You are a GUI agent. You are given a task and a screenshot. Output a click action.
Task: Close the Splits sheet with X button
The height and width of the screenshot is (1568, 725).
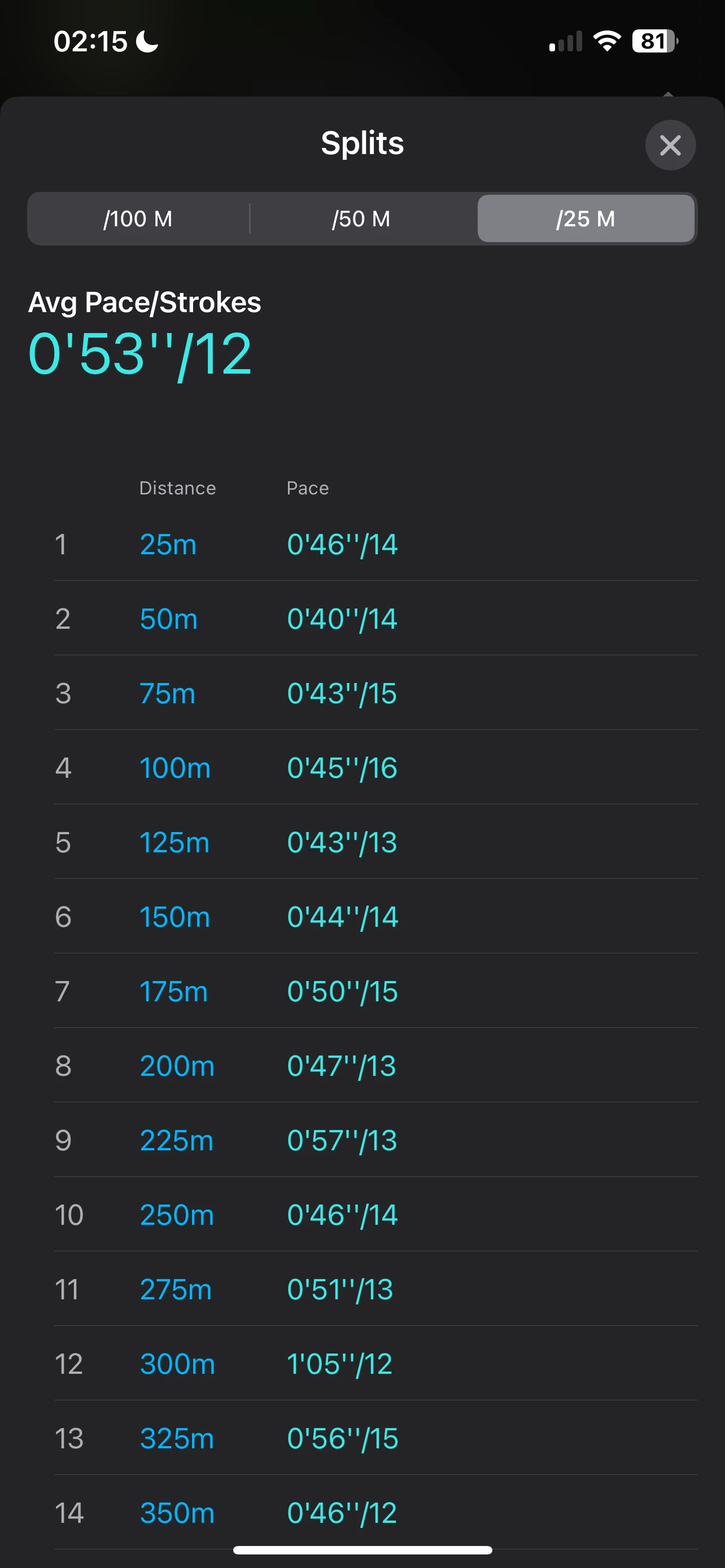click(670, 145)
